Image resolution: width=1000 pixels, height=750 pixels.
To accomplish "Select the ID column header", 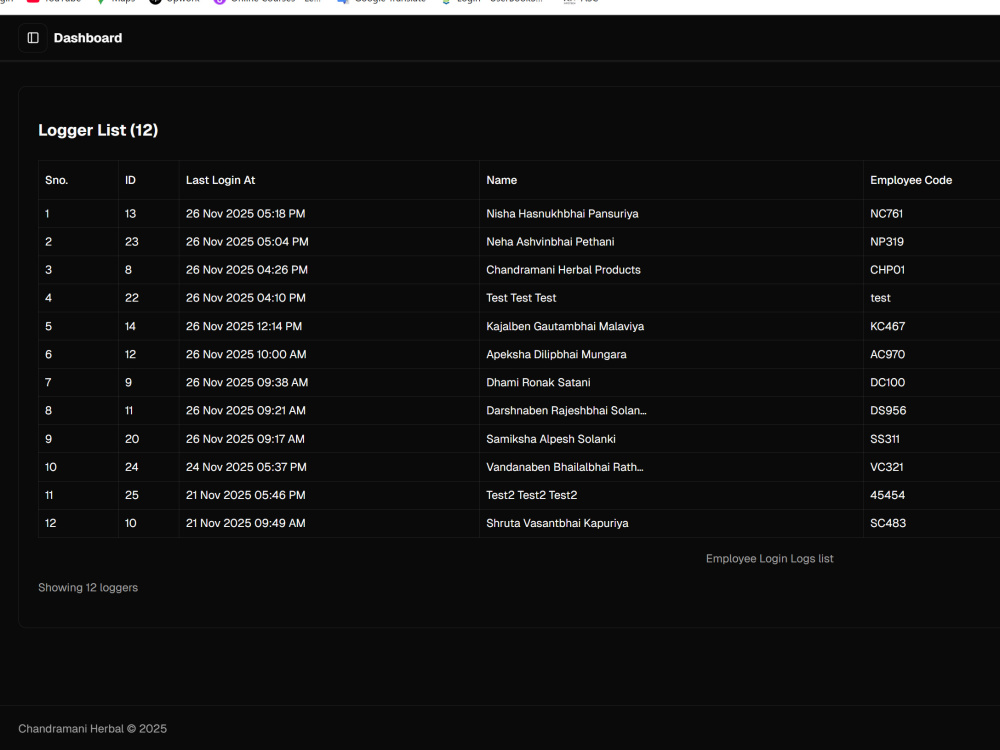I will pyautogui.click(x=130, y=180).
